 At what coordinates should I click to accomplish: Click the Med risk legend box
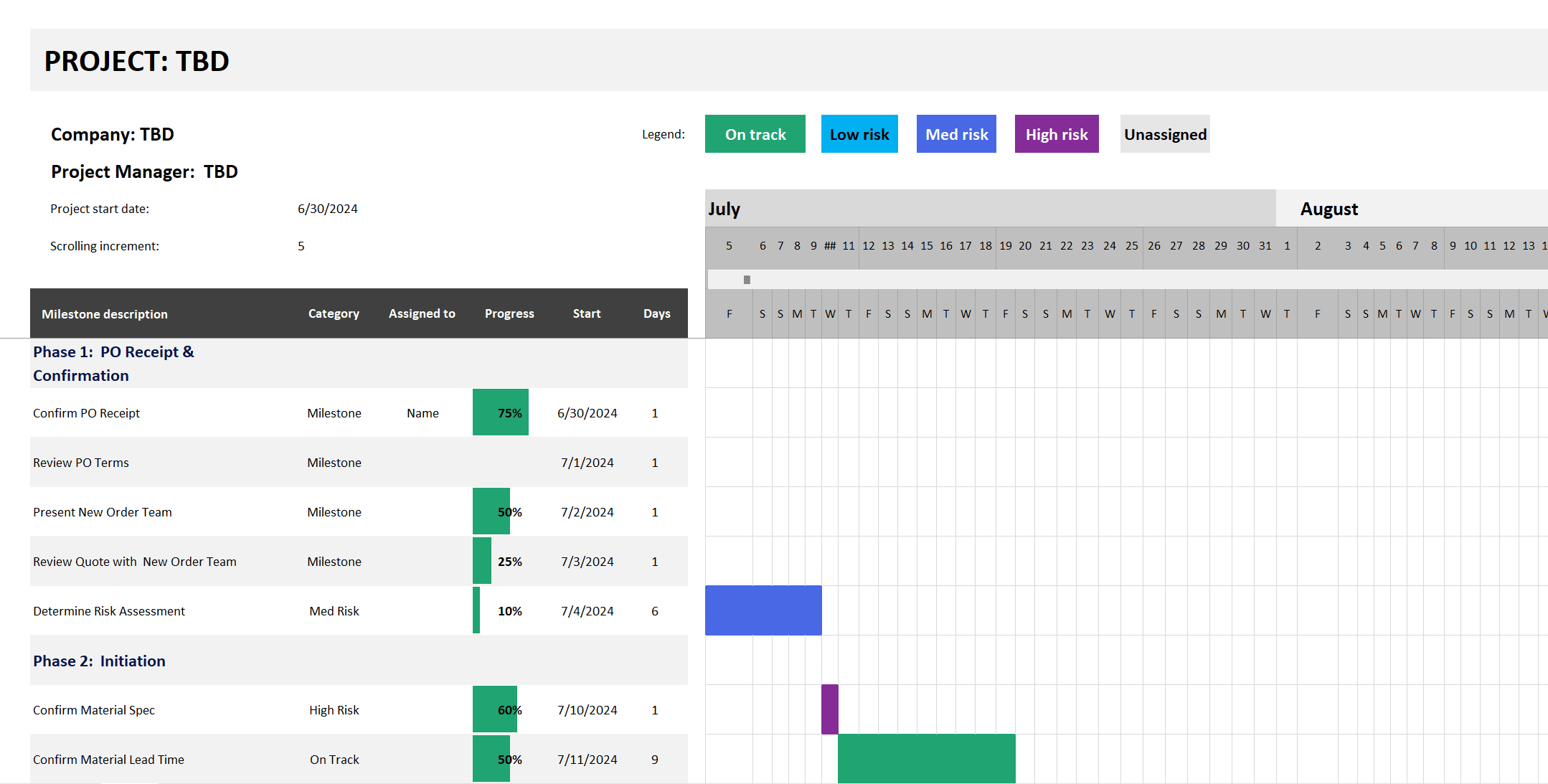pos(956,134)
